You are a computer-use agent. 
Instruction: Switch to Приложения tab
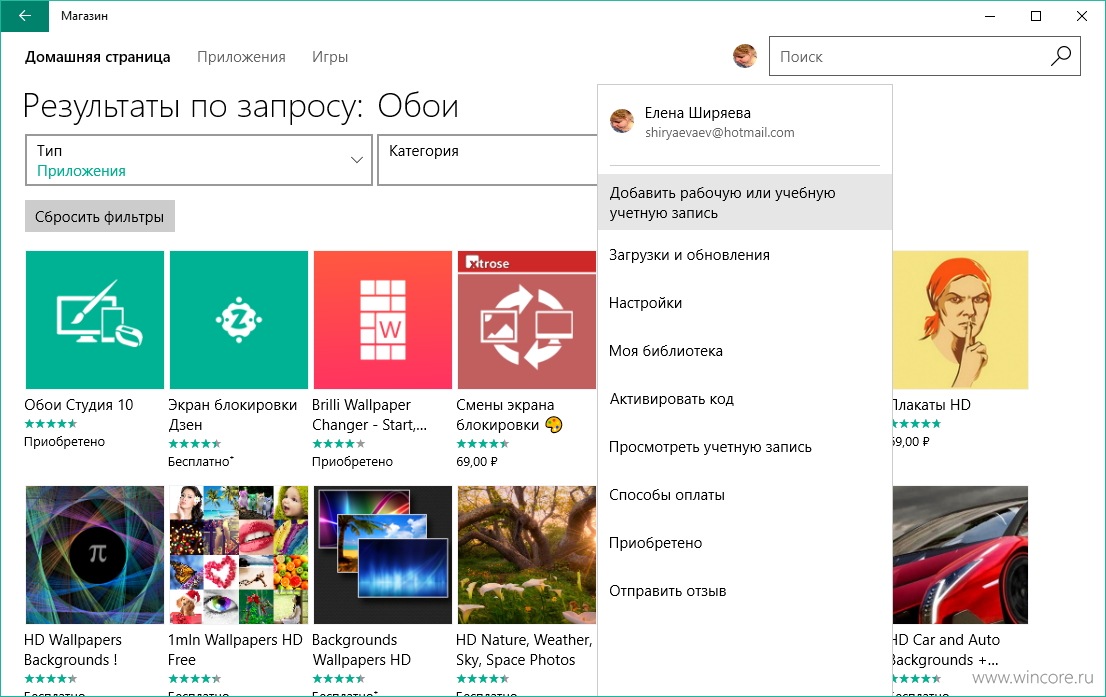coord(241,56)
